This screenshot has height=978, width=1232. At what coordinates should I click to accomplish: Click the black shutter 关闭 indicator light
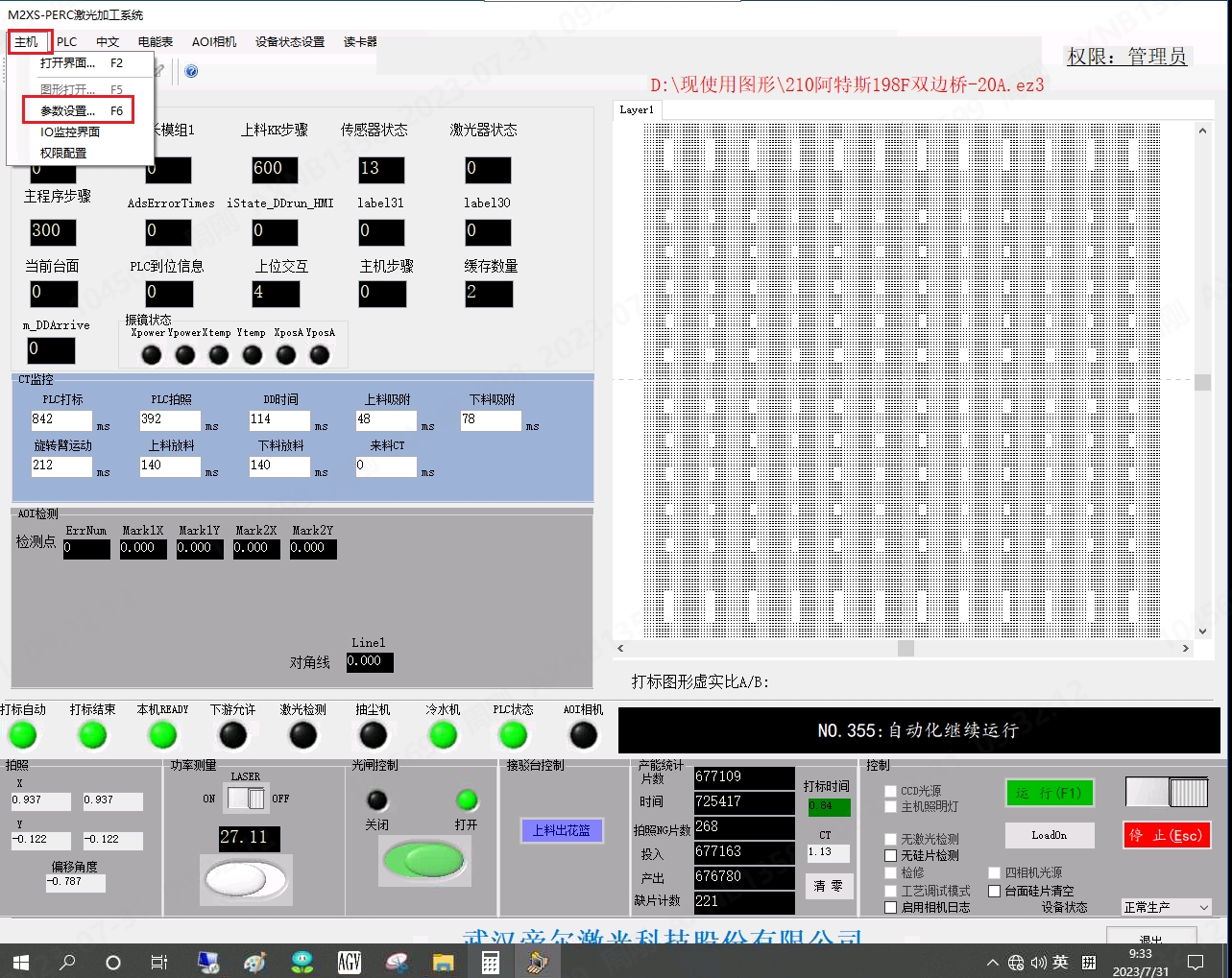pyautogui.click(x=377, y=800)
